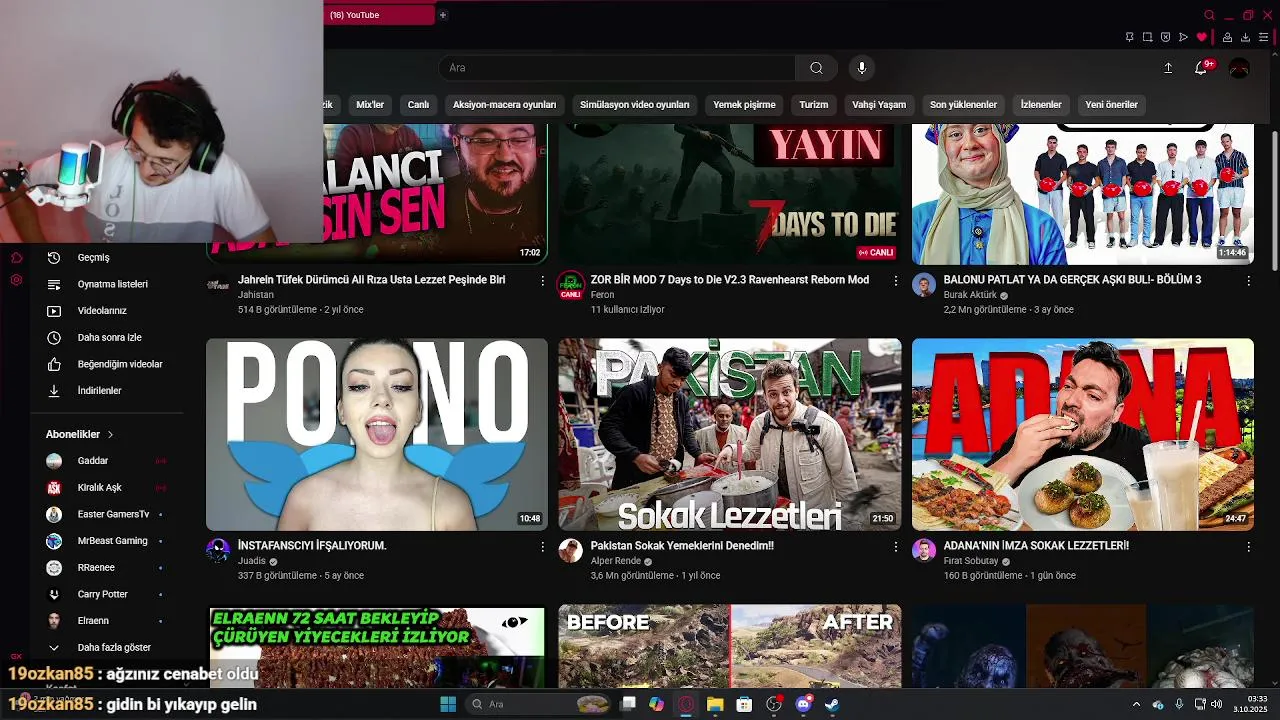Open options menu for İNSTAFANSCIYI İFŞALIYORUM video
This screenshot has height=720, width=1280.
pyautogui.click(x=543, y=547)
